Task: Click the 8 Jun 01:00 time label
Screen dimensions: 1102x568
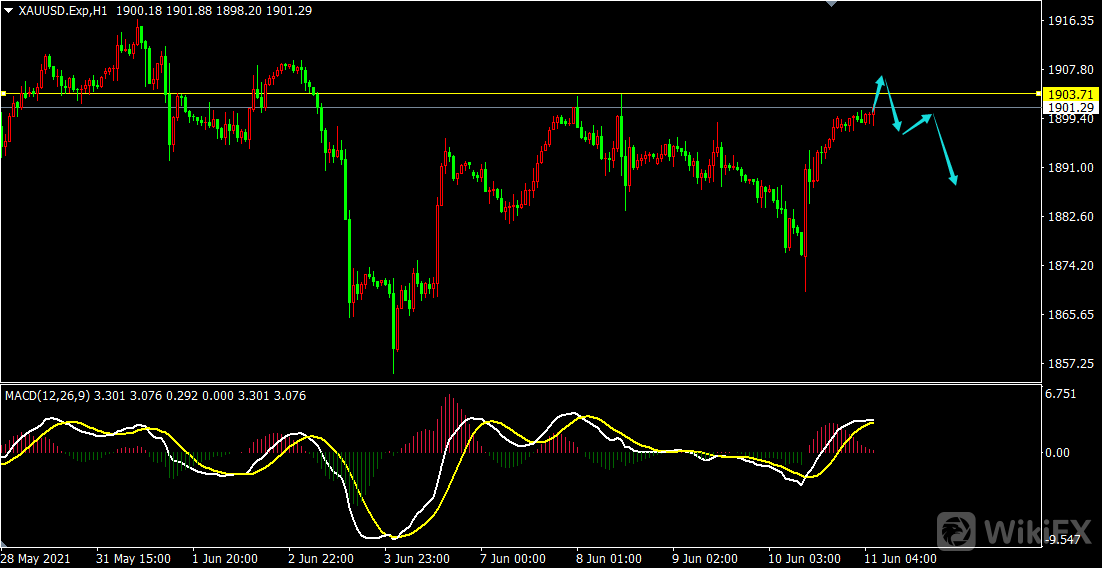Action: 607,558
